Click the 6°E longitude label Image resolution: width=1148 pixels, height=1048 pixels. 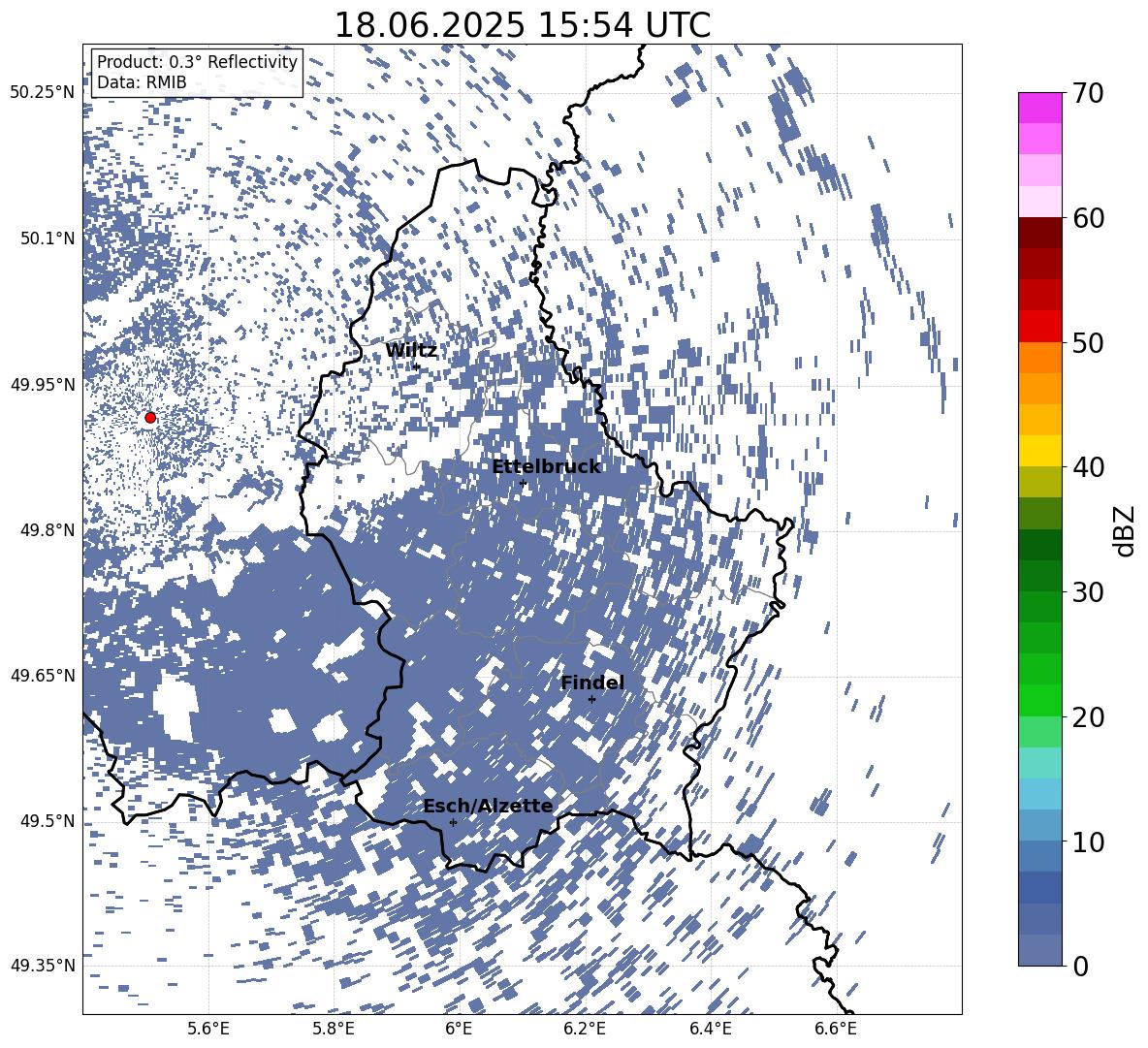coord(459,1029)
